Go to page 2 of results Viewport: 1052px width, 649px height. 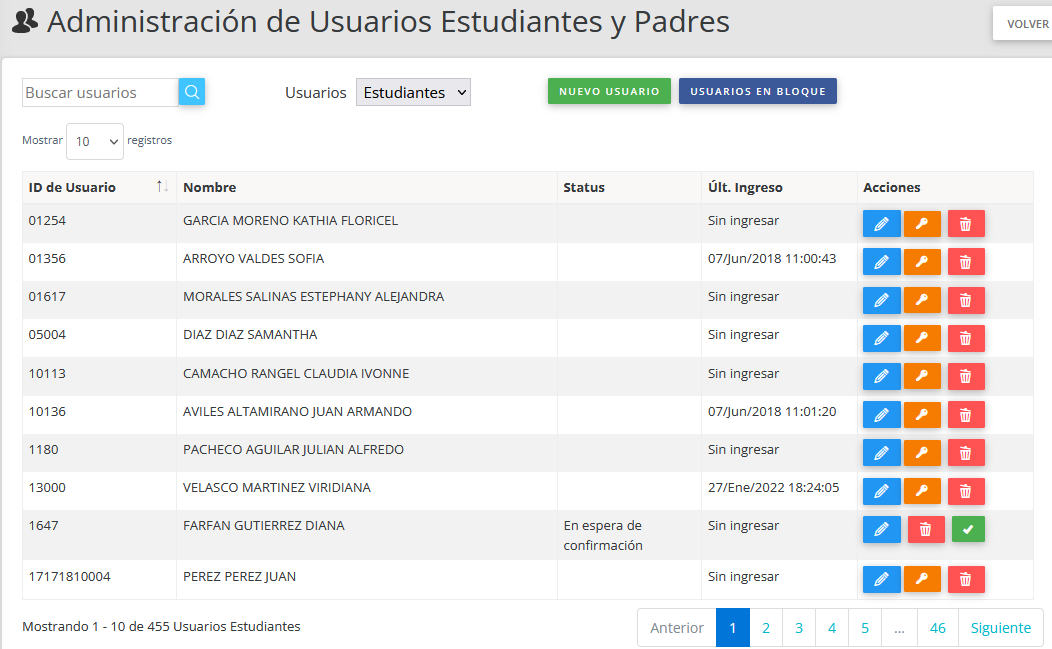(x=766, y=628)
